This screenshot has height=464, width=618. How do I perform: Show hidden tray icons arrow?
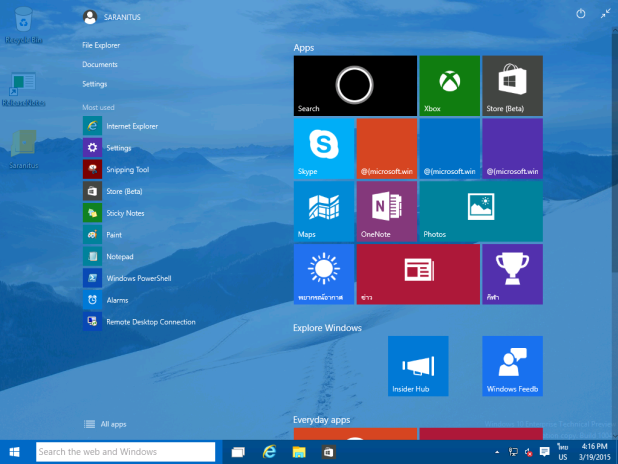[x=497, y=452]
